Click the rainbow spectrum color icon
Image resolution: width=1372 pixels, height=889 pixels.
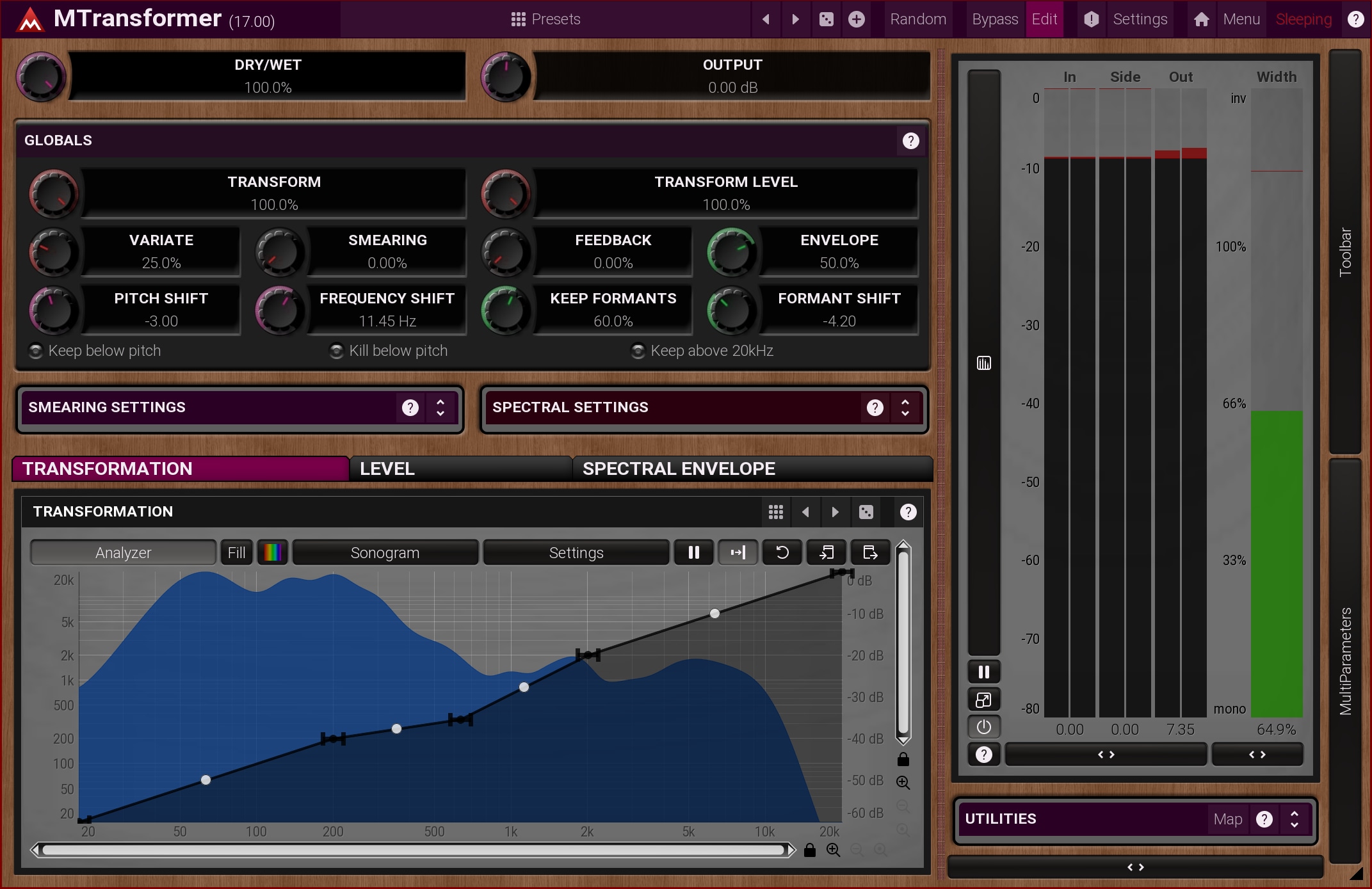tap(273, 552)
